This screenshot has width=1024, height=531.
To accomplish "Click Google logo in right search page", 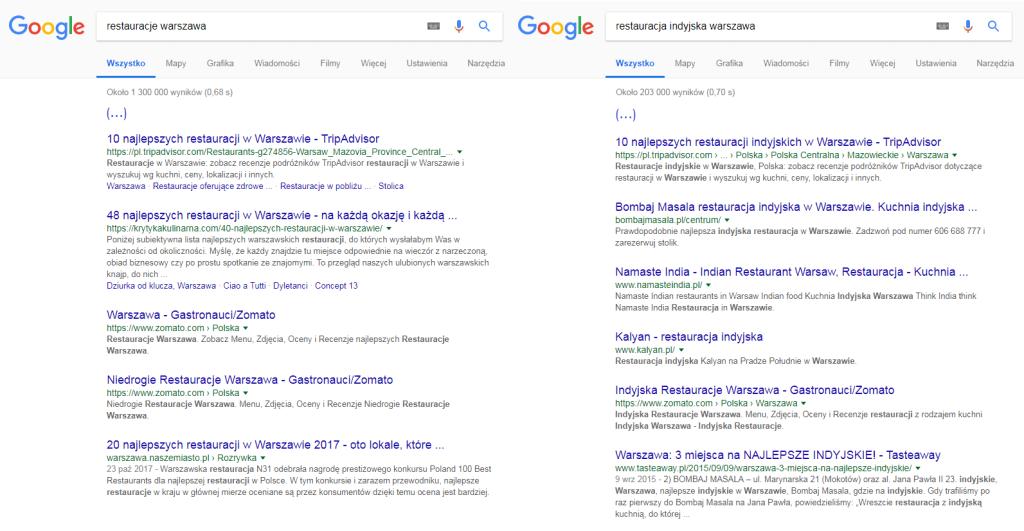I will pos(556,27).
